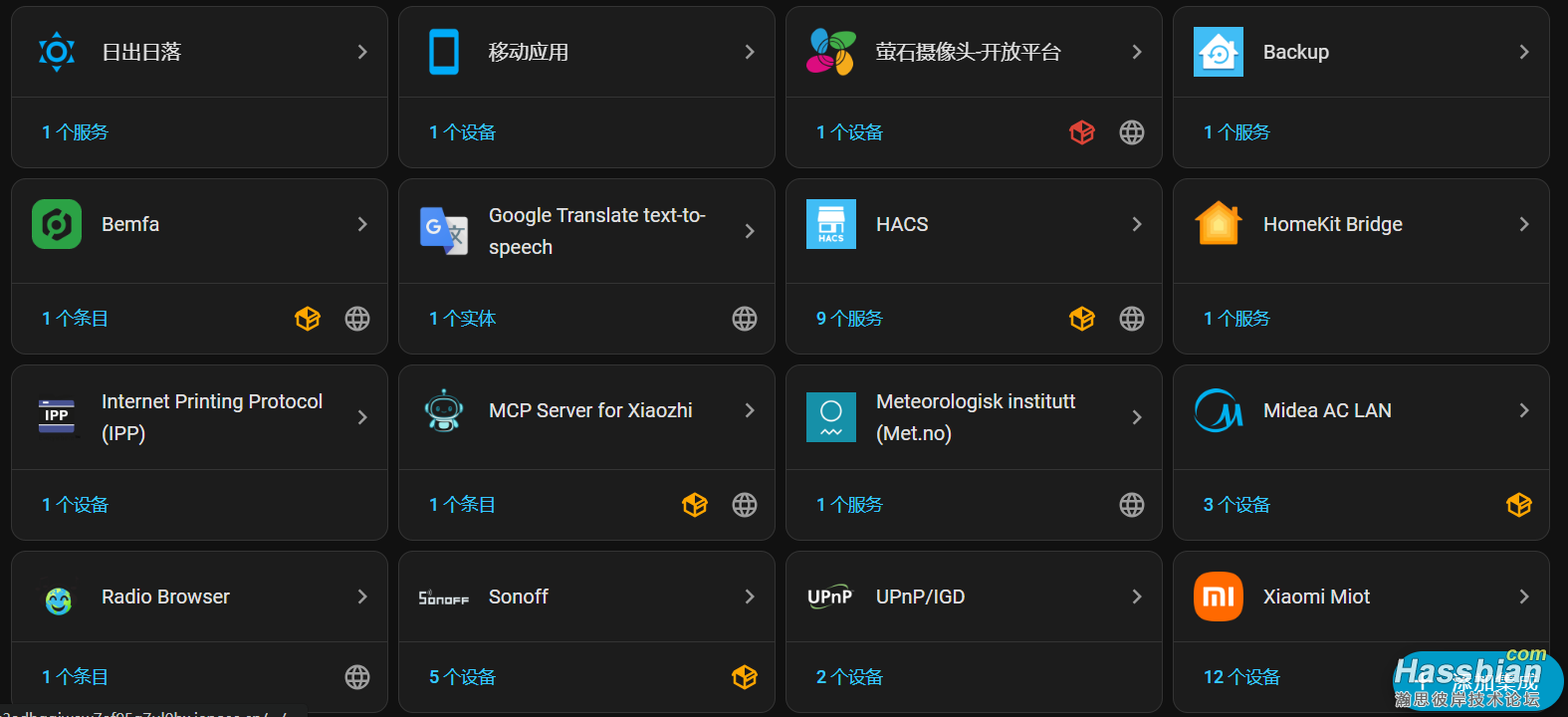
Task: Expand the 日出日落 integration chevron
Action: (362, 52)
